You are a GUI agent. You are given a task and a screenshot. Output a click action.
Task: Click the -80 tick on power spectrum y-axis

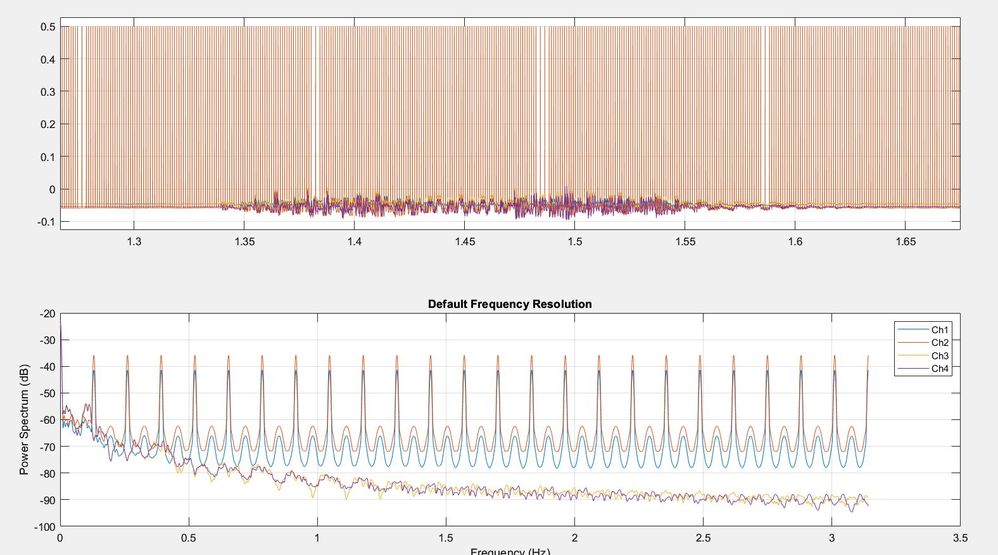coord(48,474)
